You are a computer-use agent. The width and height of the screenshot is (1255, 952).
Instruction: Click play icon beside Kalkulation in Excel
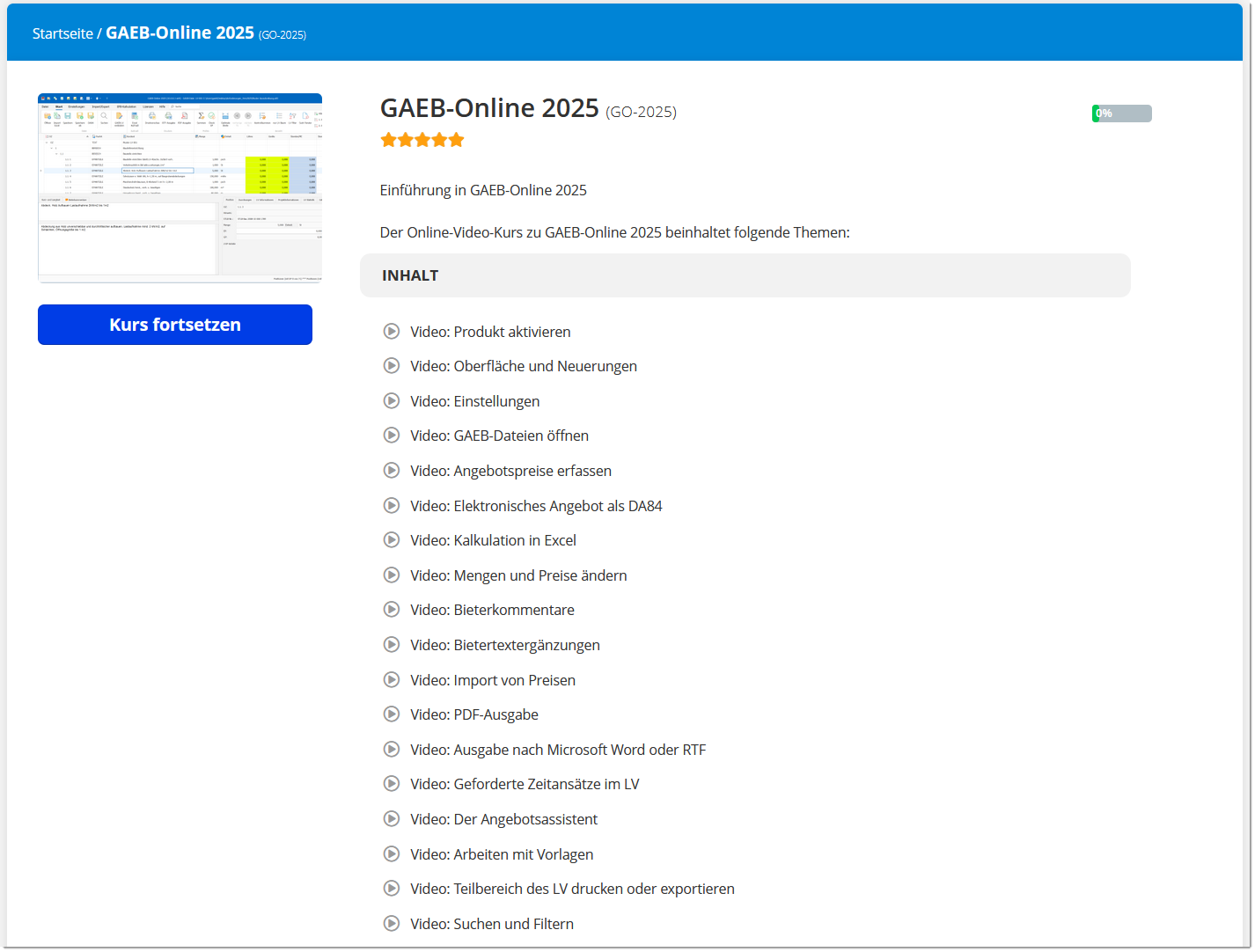click(x=392, y=540)
